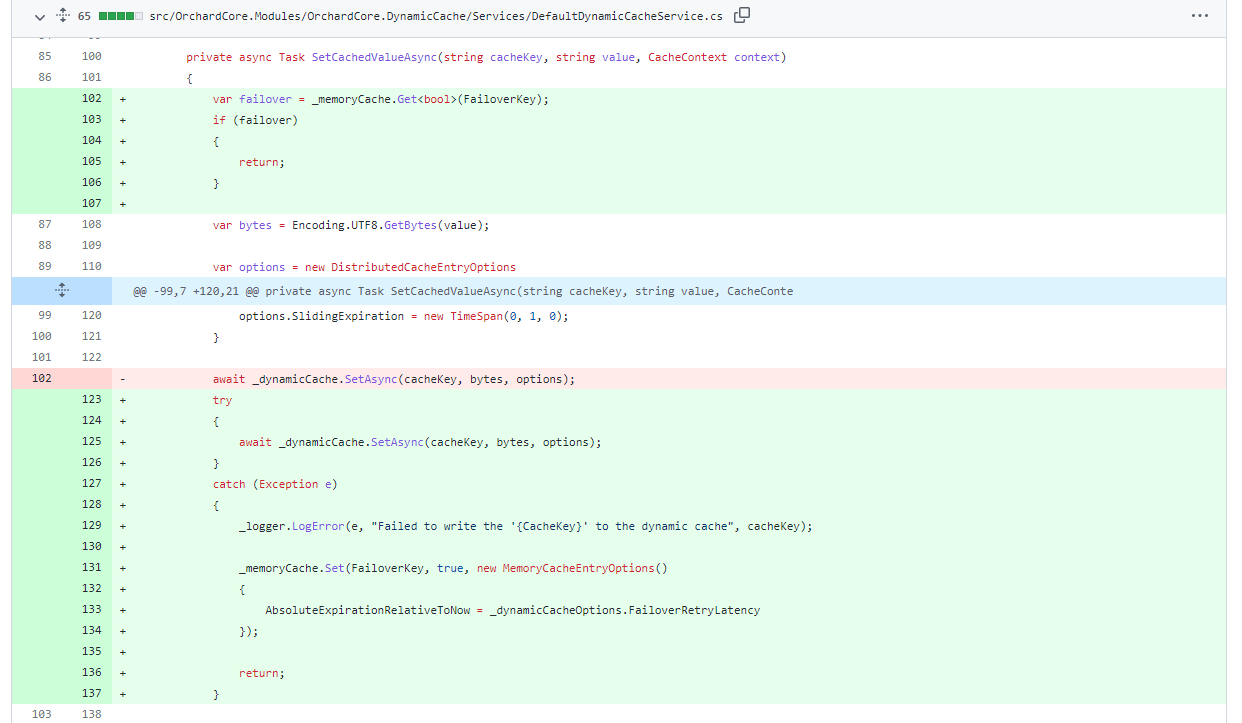Select new line number 103
This screenshot has width=1242, height=723.
pyautogui.click(x=91, y=120)
